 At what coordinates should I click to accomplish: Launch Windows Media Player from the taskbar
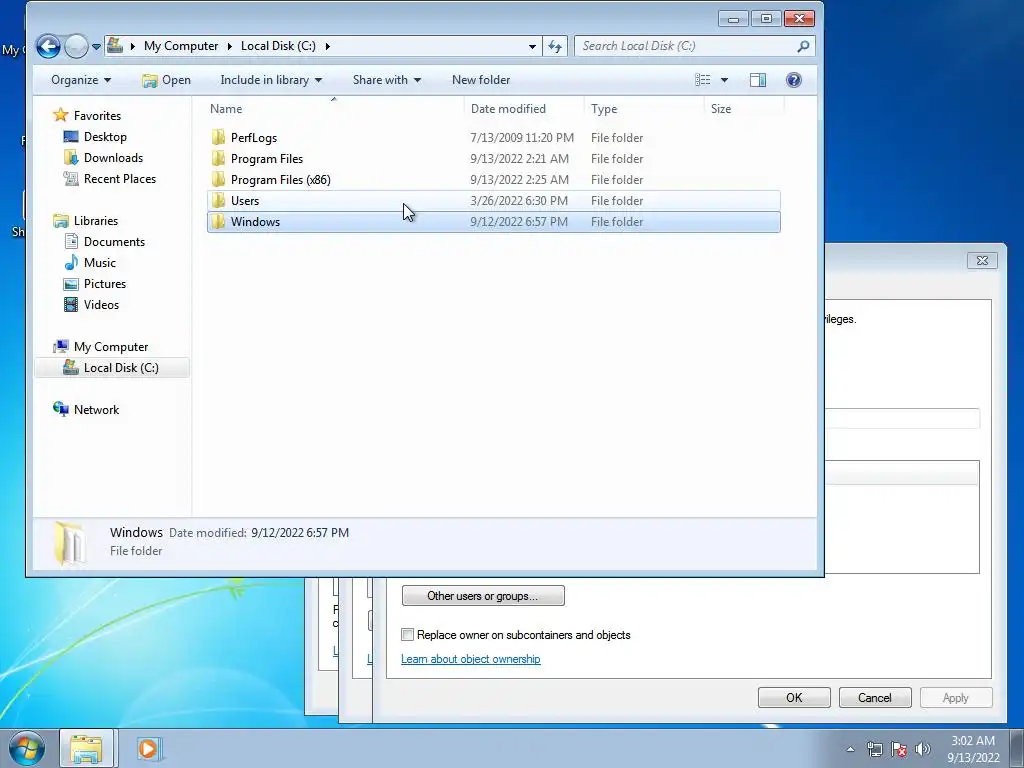(x=149, y=748)
